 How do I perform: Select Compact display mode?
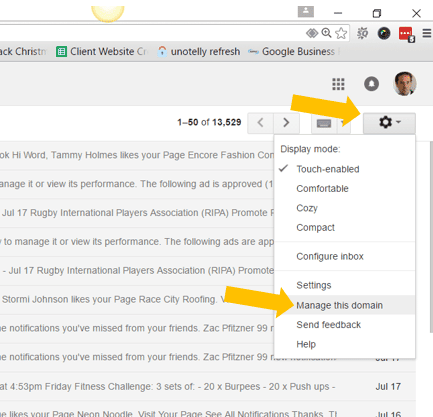(345, 228)
